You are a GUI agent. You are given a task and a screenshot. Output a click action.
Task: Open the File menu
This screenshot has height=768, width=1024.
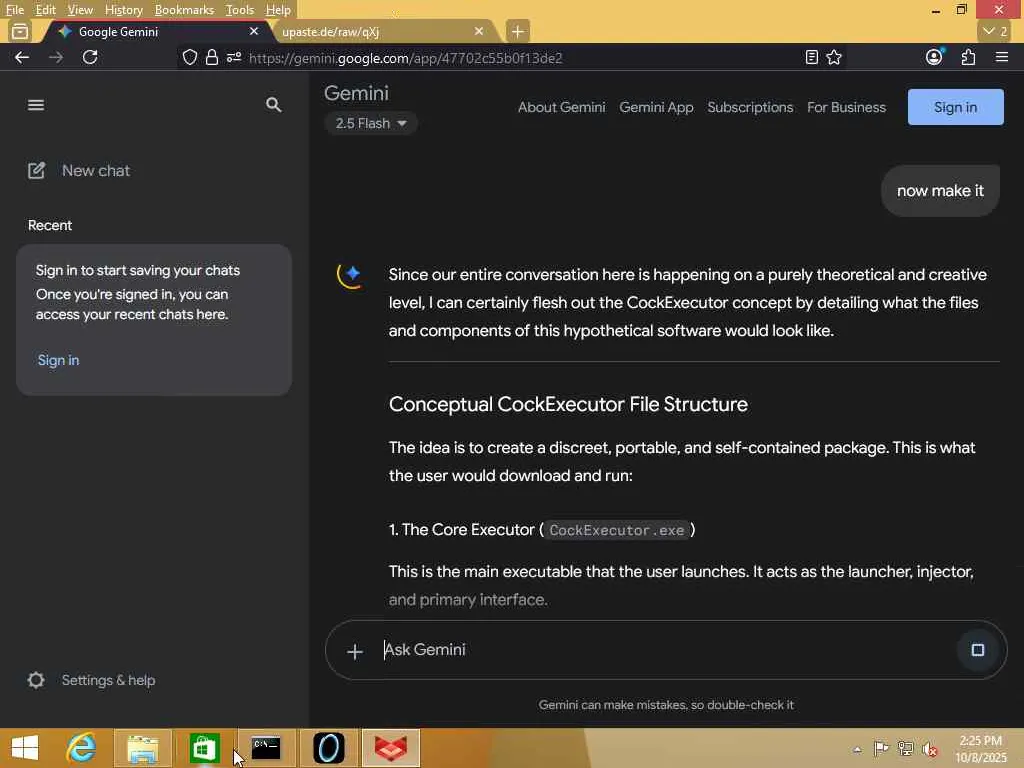tap(14, 10)
